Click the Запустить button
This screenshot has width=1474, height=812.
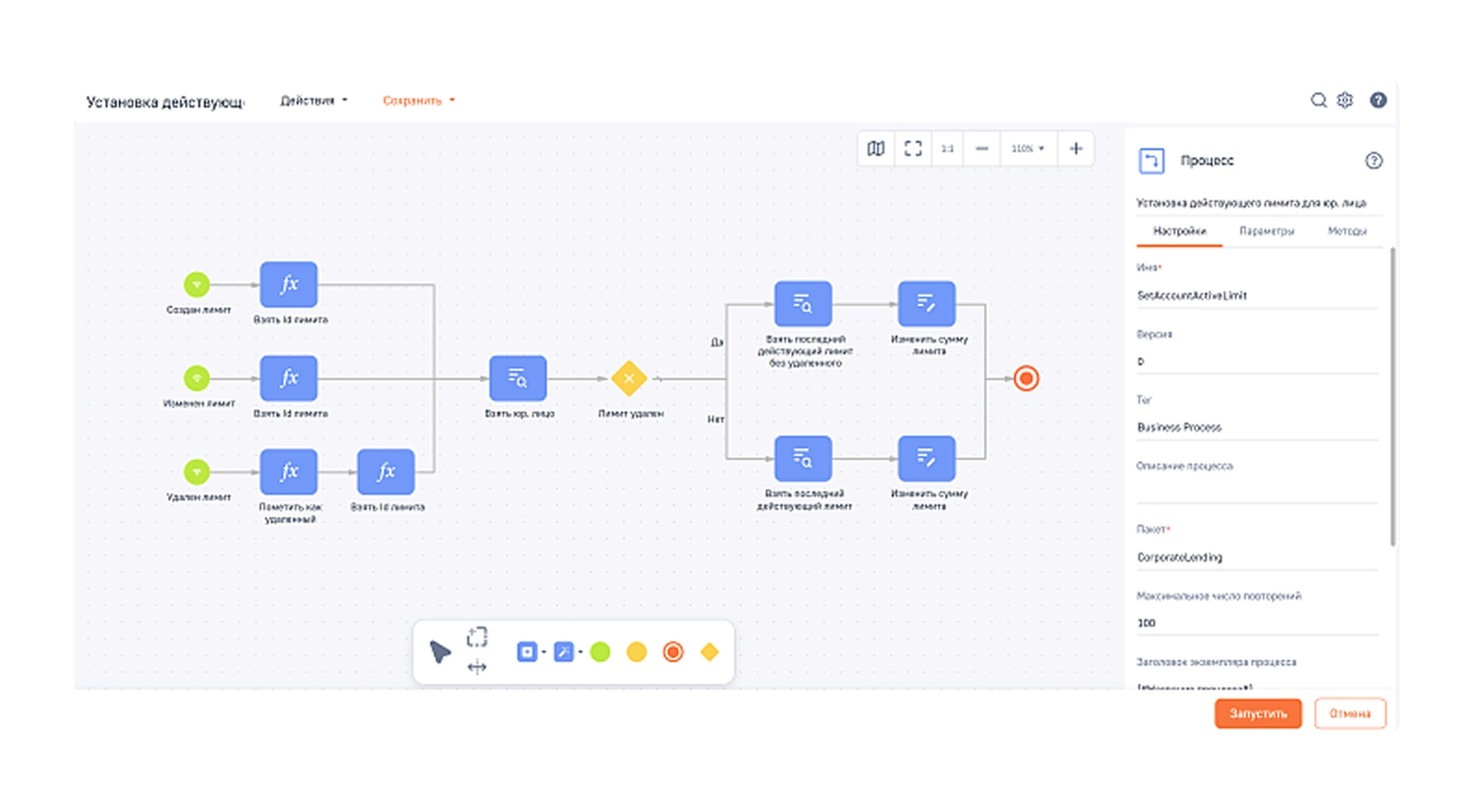(1258, 714)
